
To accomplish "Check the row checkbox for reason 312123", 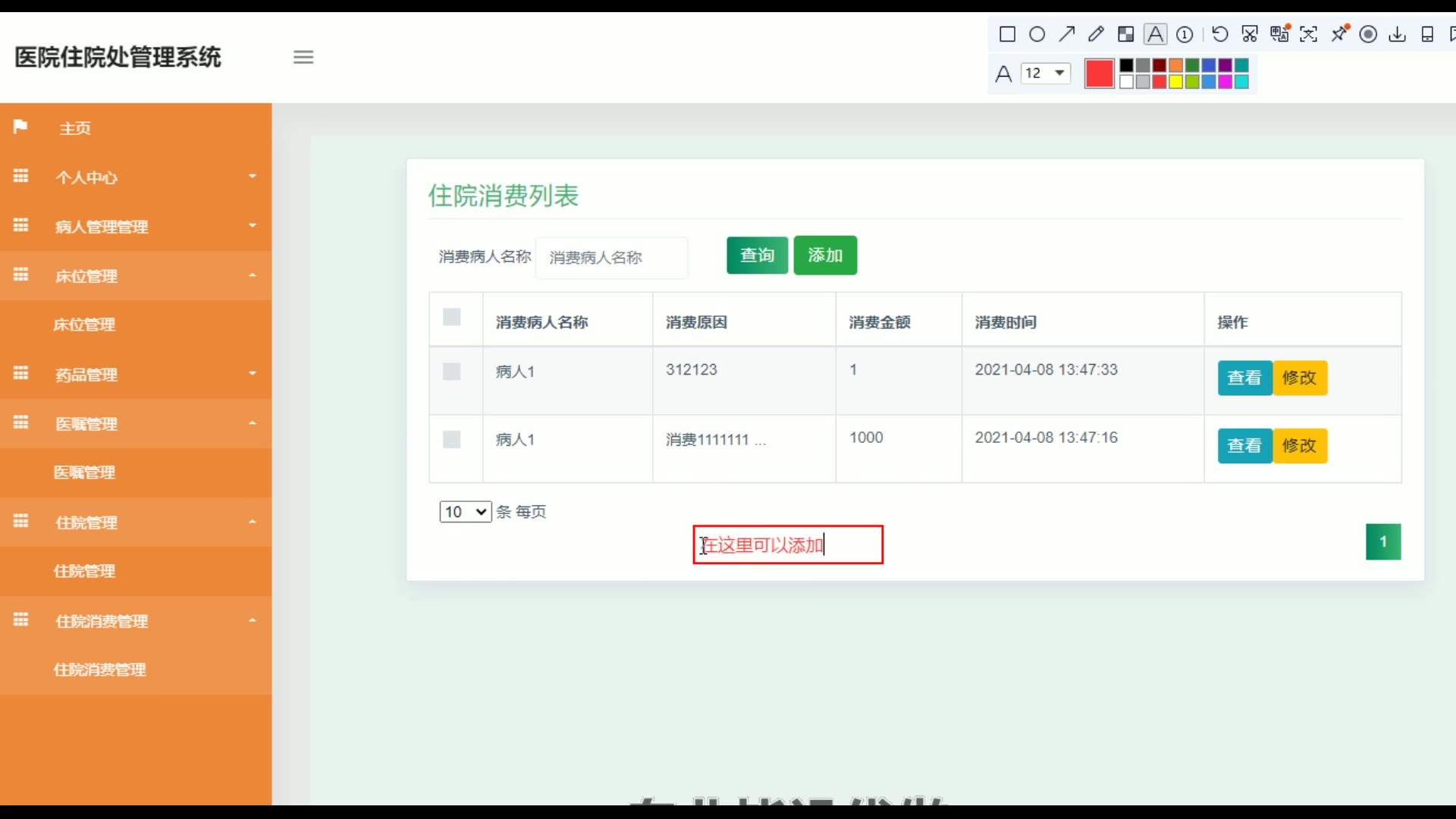I will [451, 372].
